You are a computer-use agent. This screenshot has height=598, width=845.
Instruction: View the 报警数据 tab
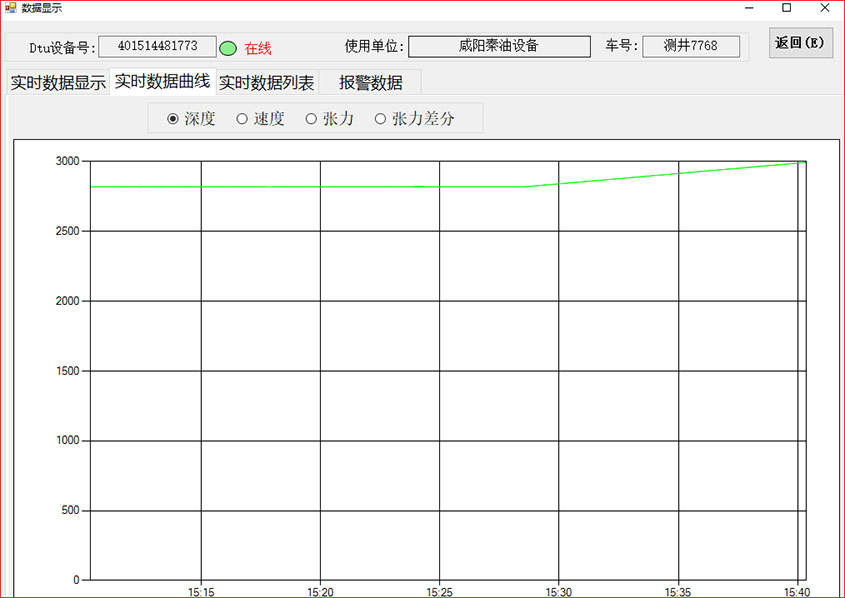[368, 82]
